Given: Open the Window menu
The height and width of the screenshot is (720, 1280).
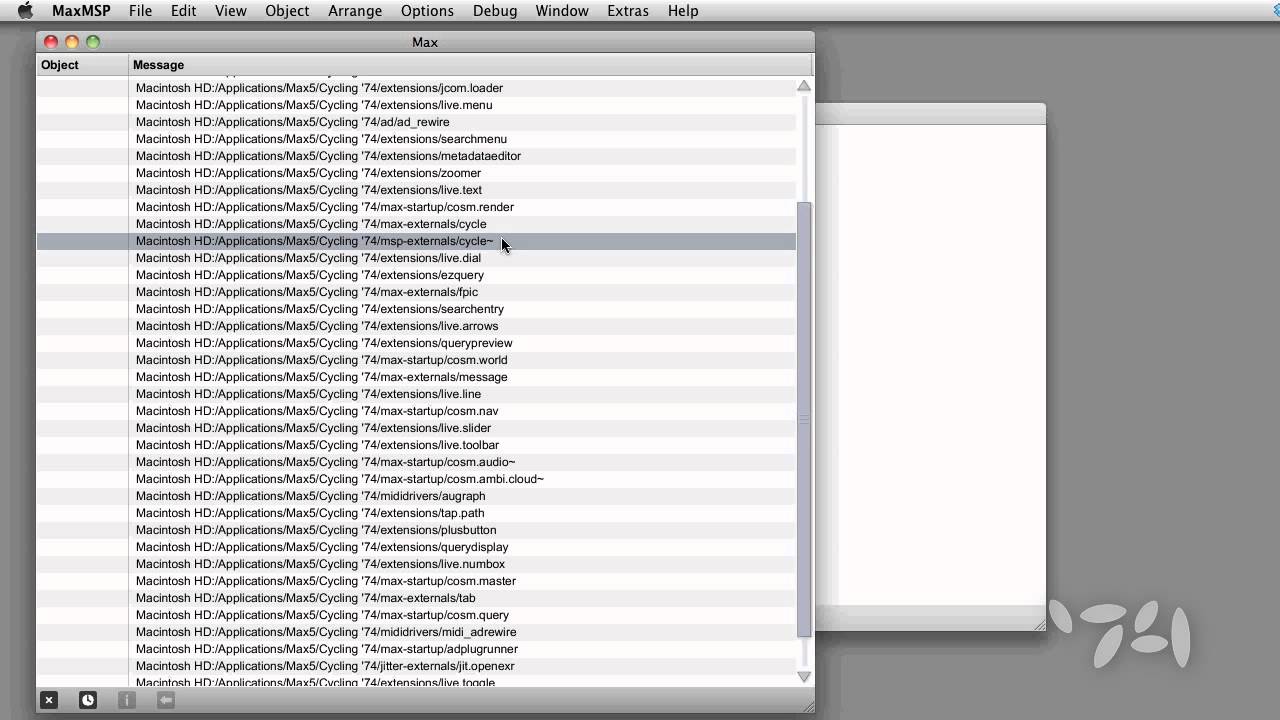Looking at the screenshot, I should tap(562, 11).
